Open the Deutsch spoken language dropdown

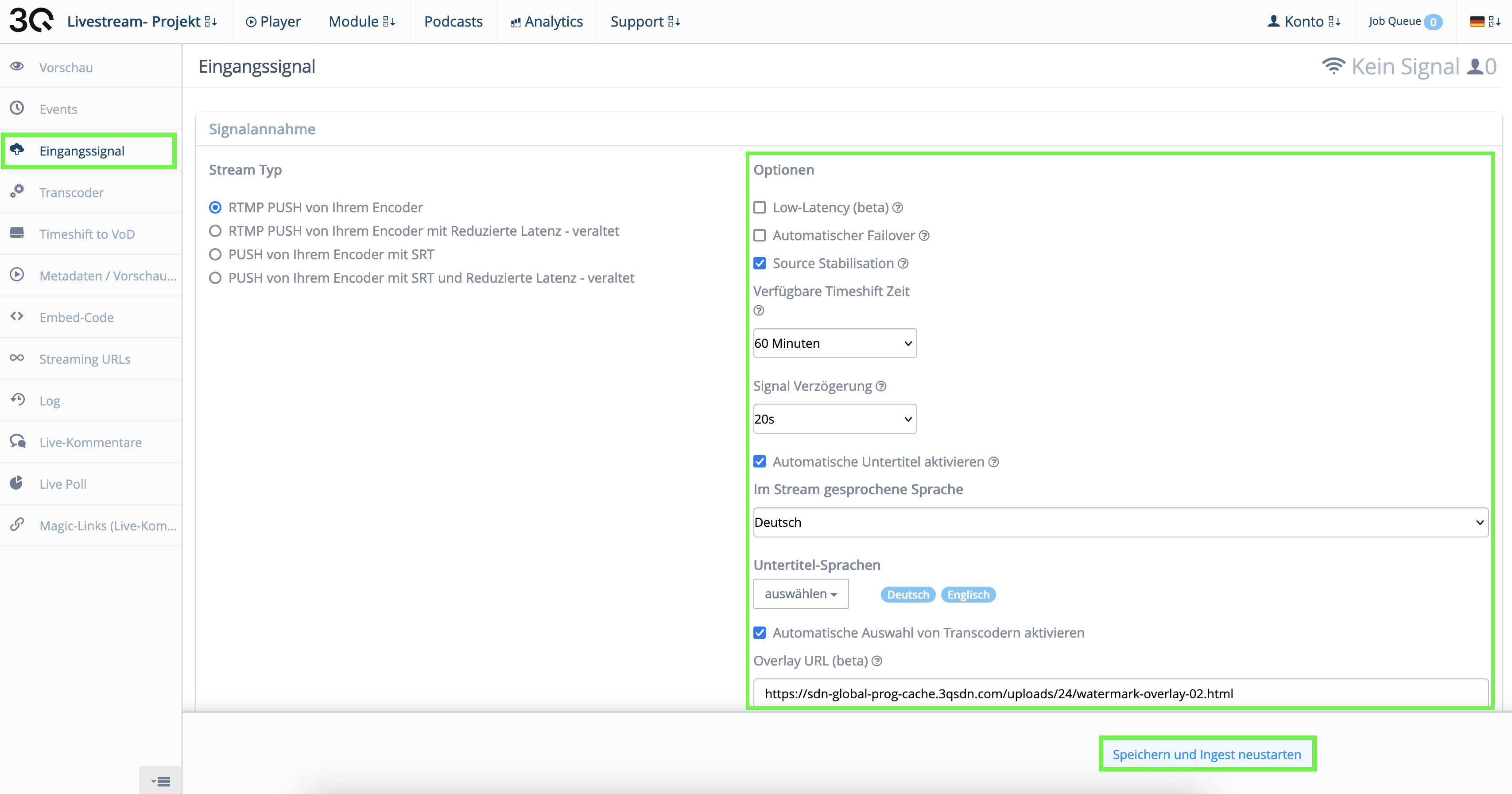(x=1120, y=522)
